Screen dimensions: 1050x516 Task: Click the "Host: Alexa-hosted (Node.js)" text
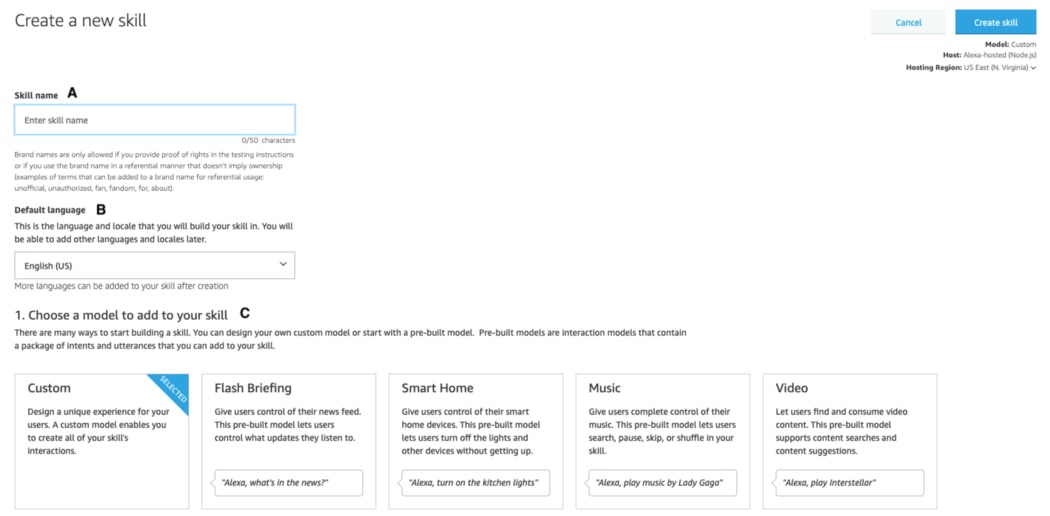coord(990,56)
